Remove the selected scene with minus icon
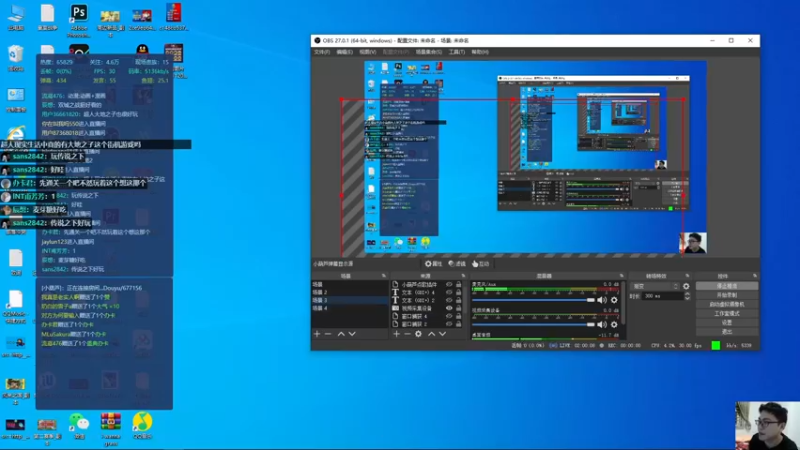 [328, 334]
